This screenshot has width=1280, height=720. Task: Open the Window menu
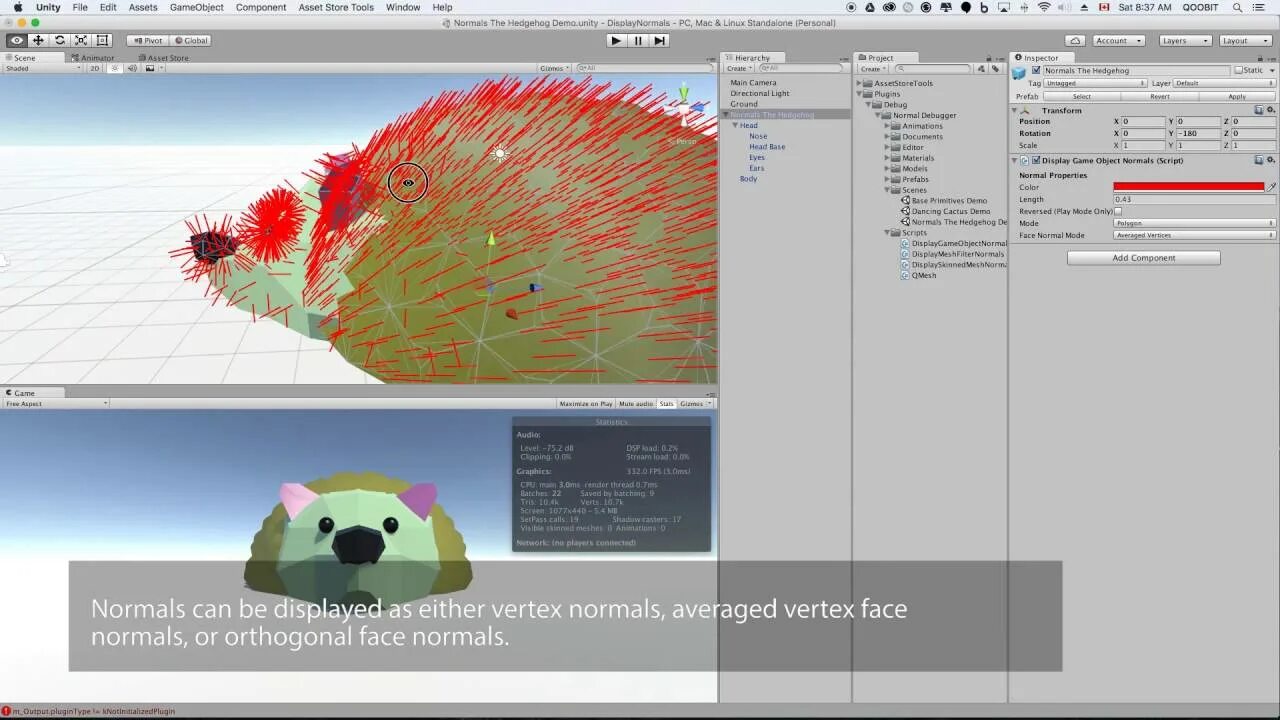click(403, 7)
